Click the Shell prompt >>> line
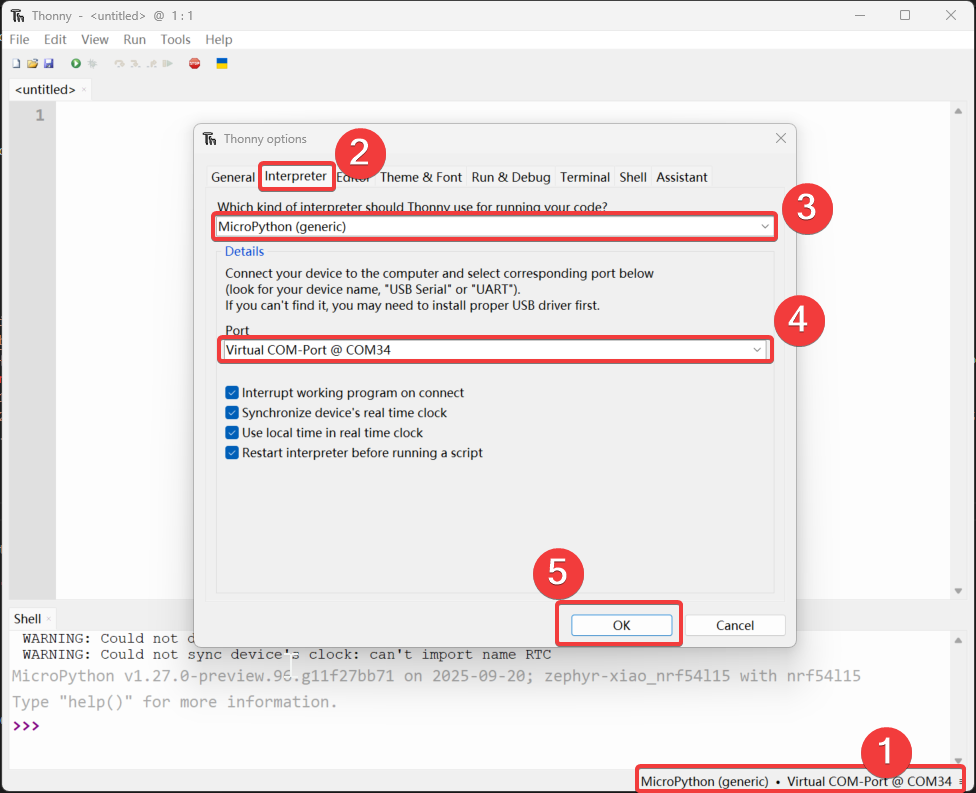Viewport: 976px width, 793px height. click(x=26, y=726)
